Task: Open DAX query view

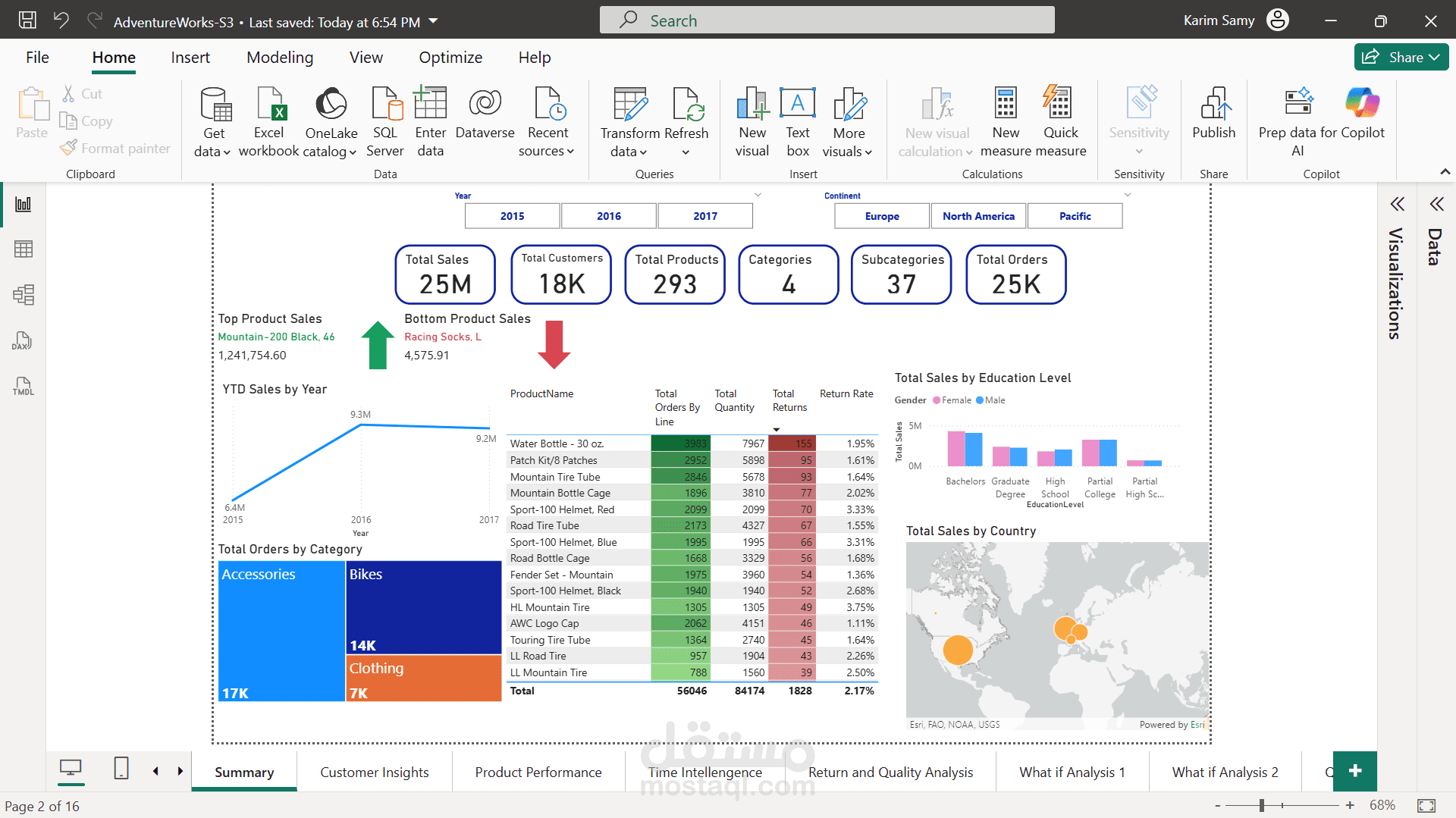Action: pyautogui.click(x=23, y=340)
